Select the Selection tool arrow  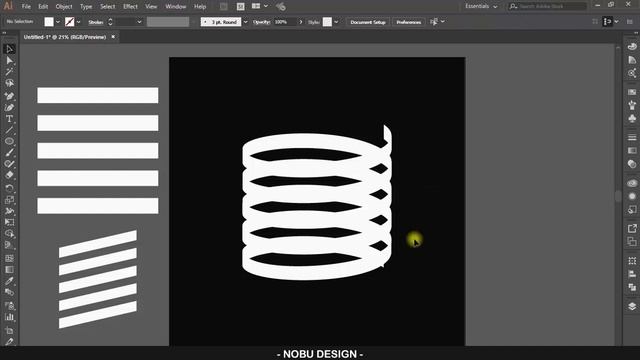coord(9,49)
